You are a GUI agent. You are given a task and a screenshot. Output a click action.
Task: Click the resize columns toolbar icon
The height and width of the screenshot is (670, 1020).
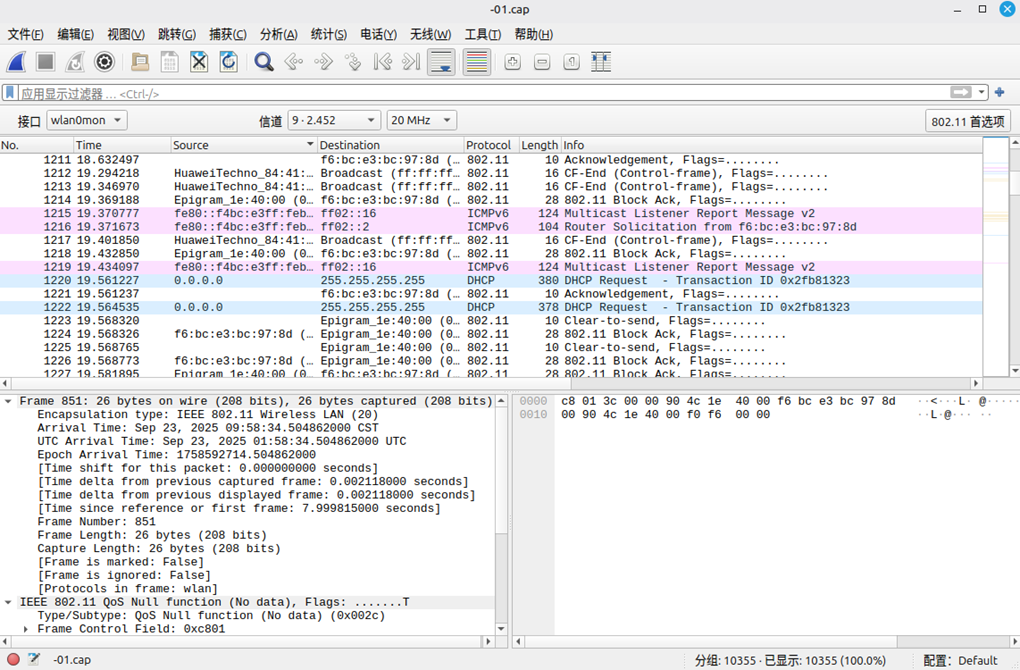(x=600, y=62)
